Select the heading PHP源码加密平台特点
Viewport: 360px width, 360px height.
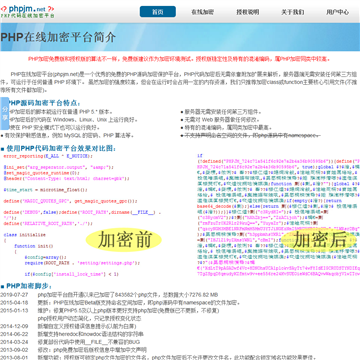[x=44, y=103]
